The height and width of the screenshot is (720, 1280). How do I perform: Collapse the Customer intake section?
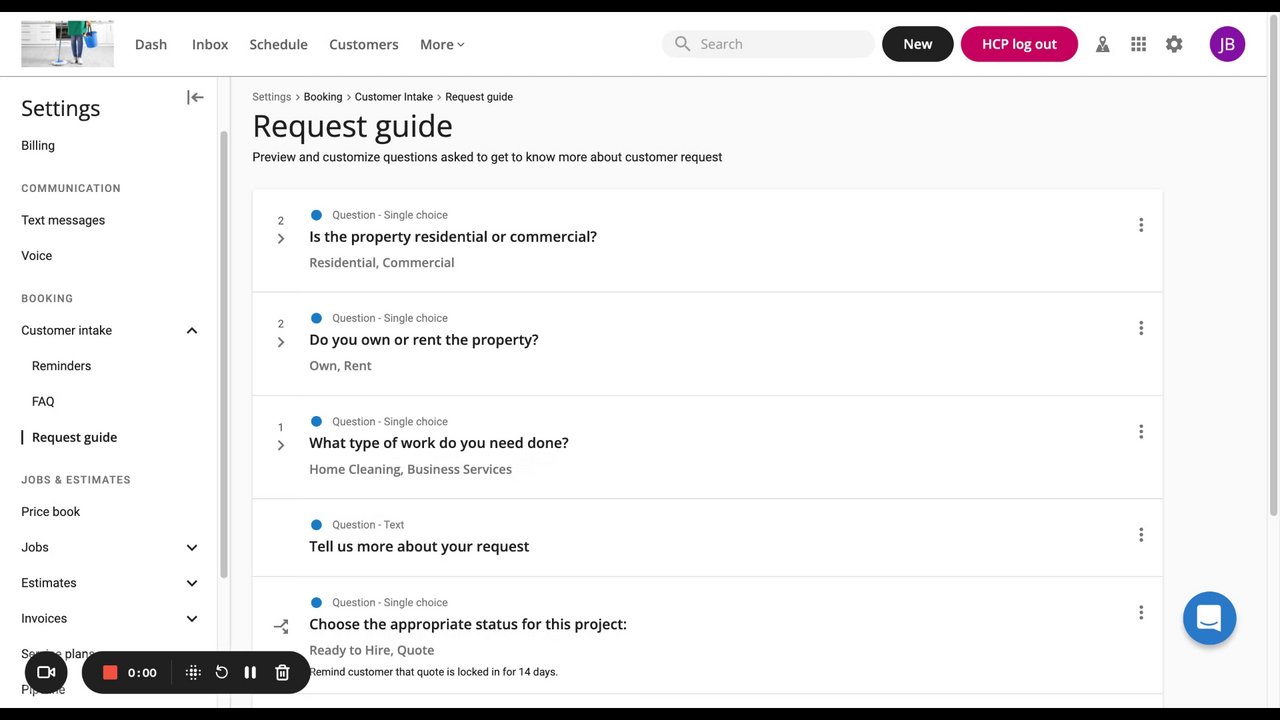pos(192,331)
